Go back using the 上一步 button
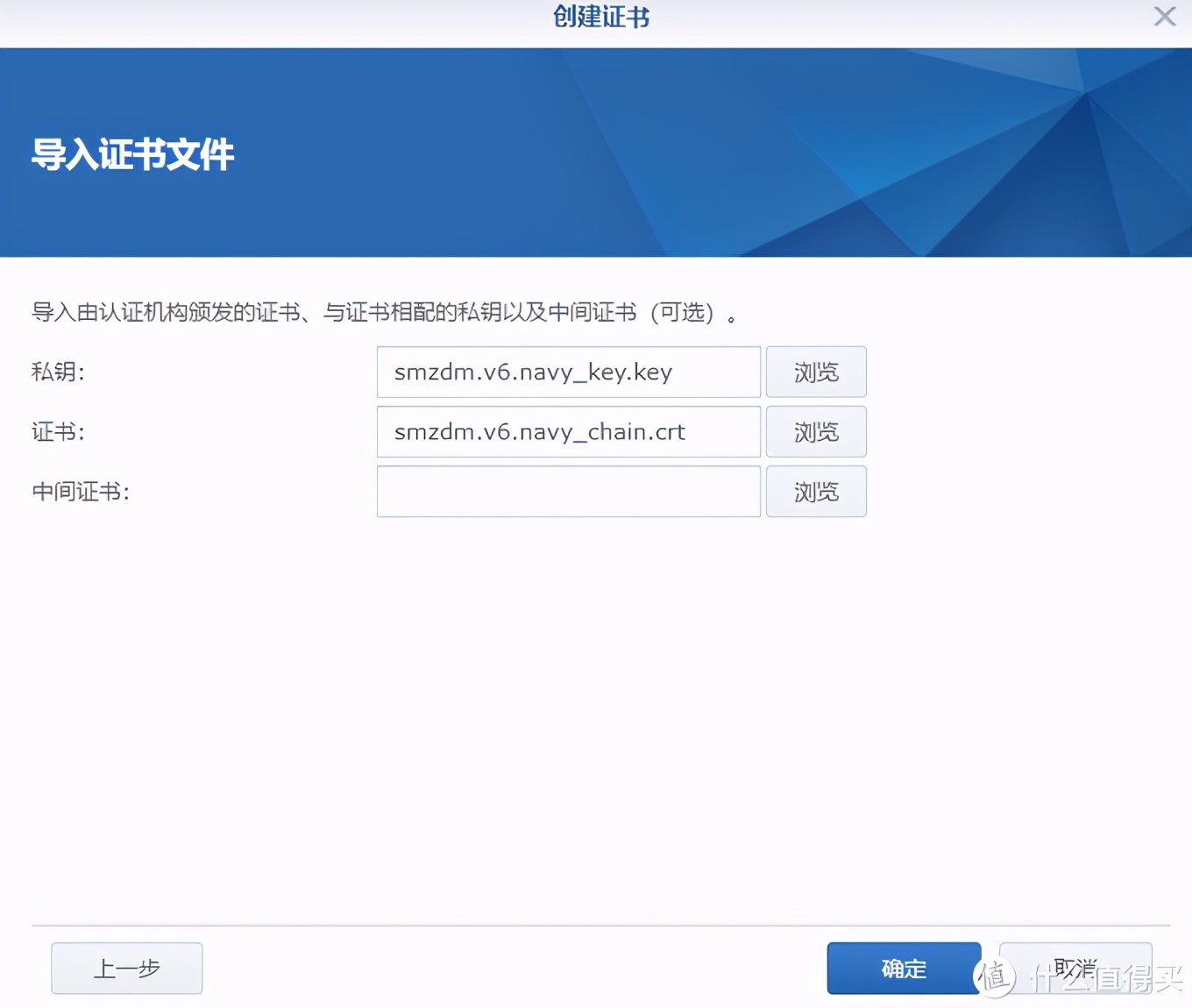This screenshot has width=1192, height=1008. 126,968
